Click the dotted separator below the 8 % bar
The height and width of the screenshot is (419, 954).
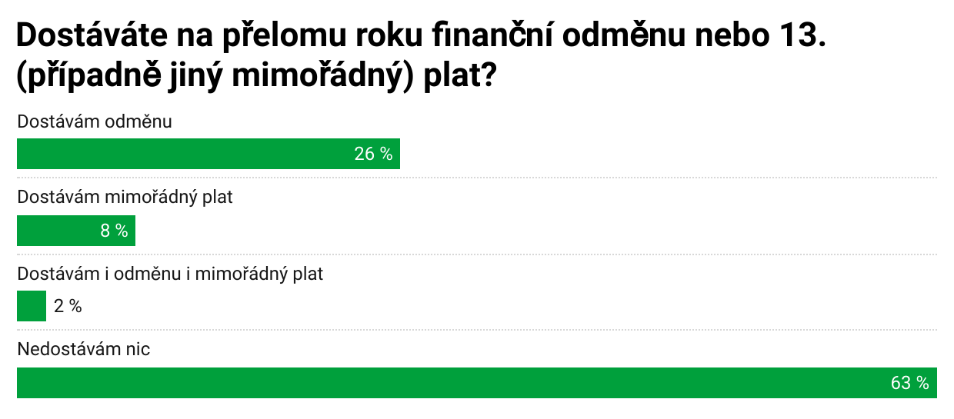477,254
